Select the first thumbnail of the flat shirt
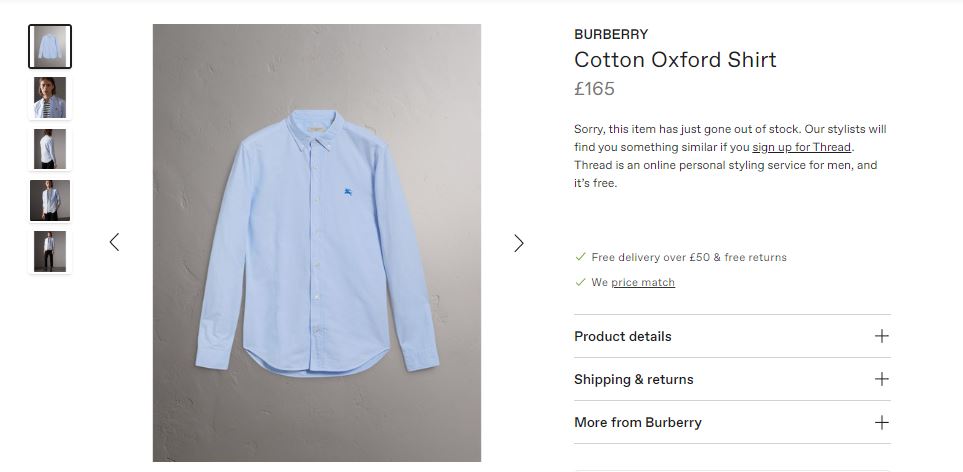 click(x=50, y=47)
